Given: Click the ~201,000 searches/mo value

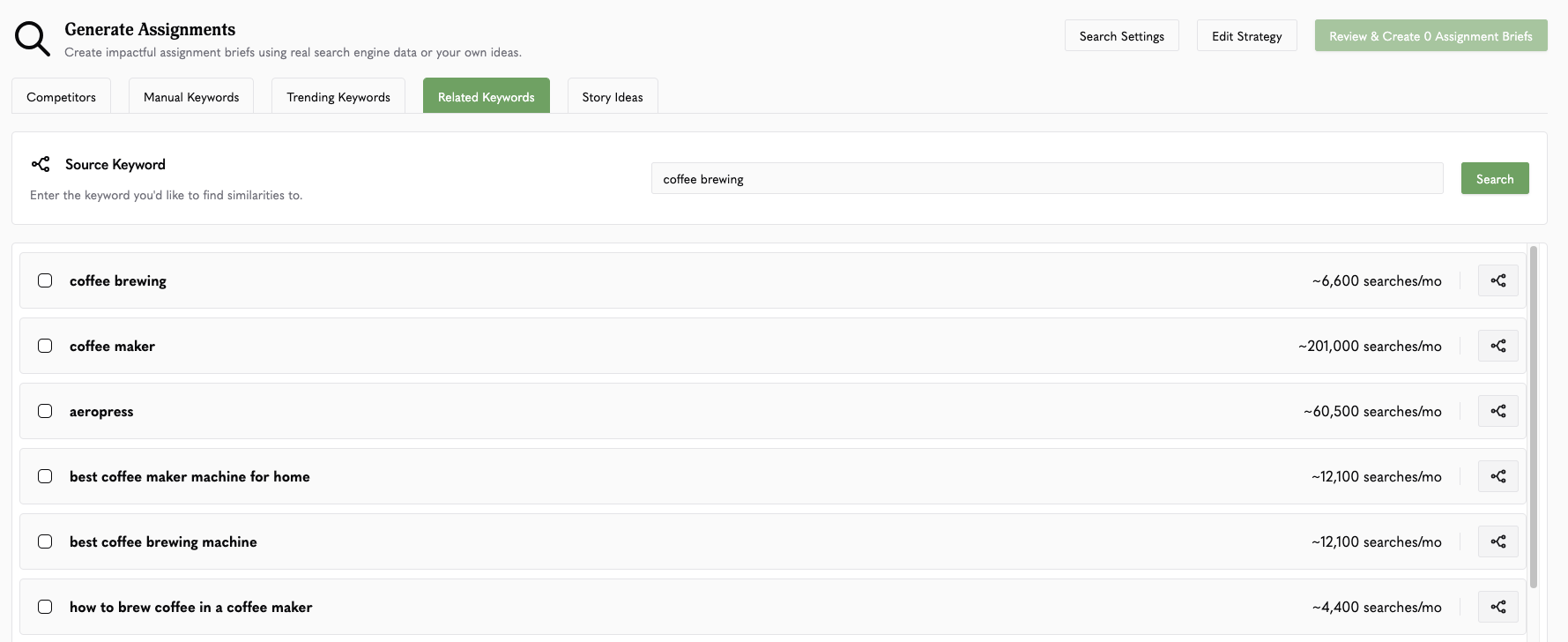Looking at the screenshot, I should (x=1370, y=346).
